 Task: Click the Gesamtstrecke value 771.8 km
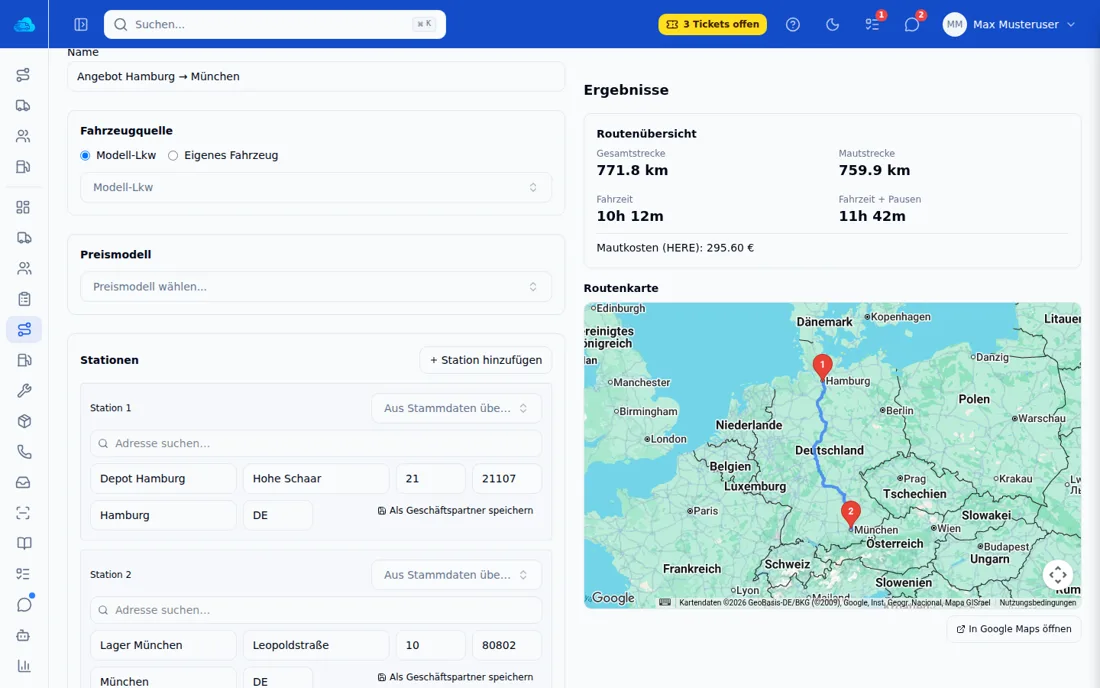click(x=632, y=170)
